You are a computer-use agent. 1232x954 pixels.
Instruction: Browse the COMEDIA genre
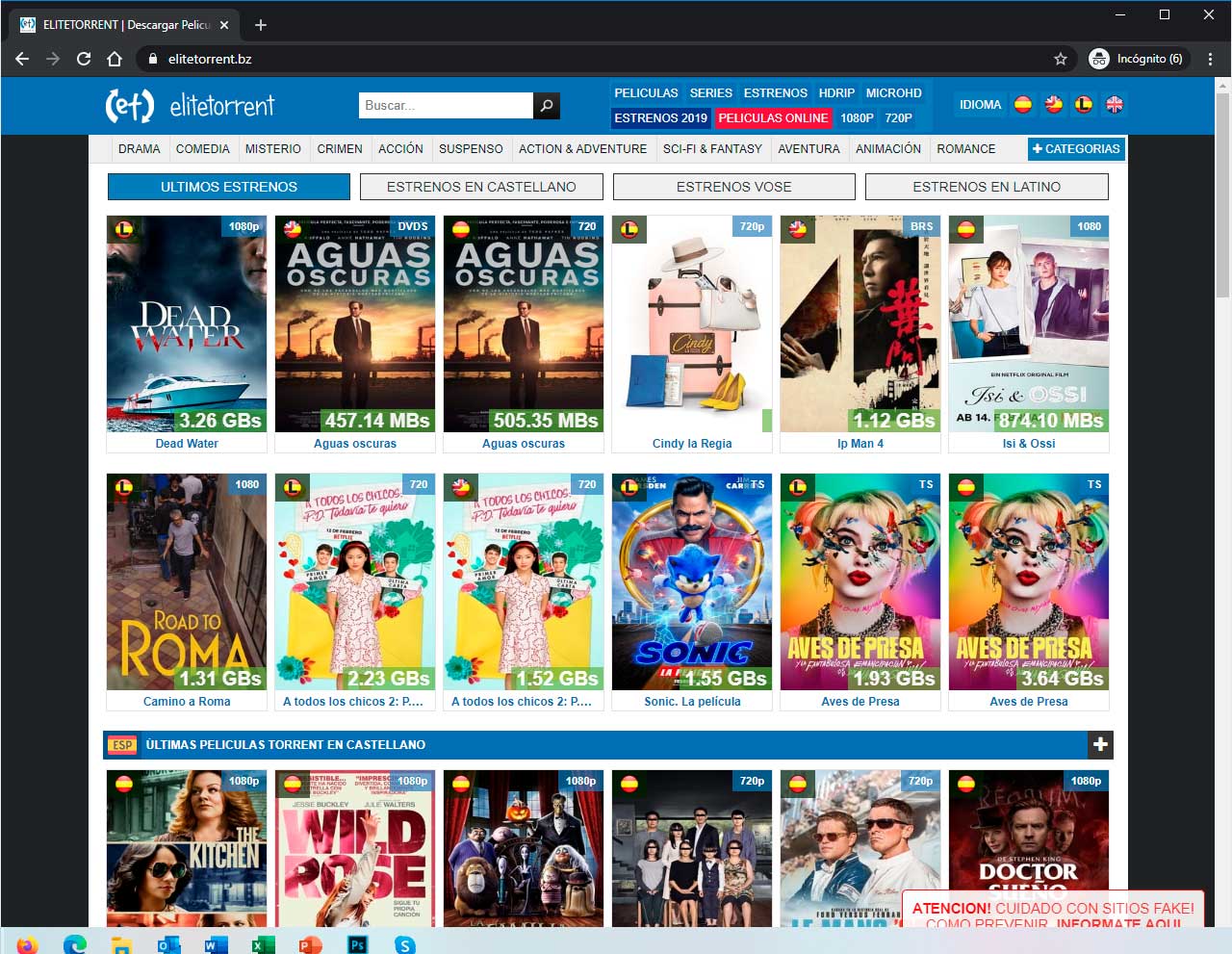click(x=203, y=149)
